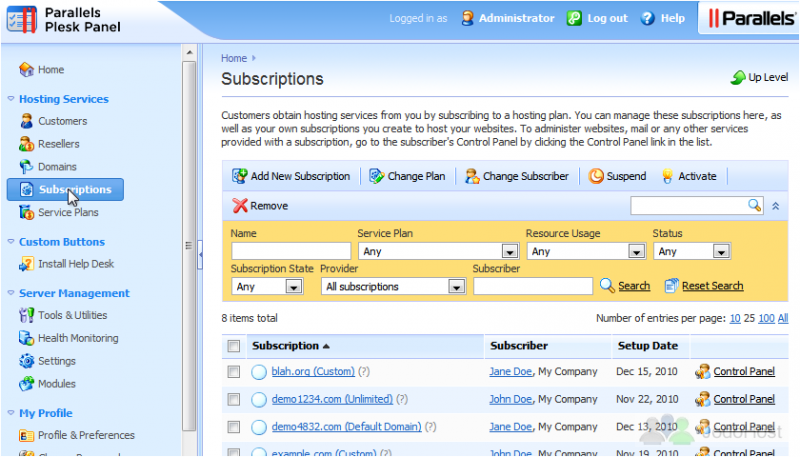This screenshot has width=800, height=457.
Task: Open Domains in the sidebar
Action: (x=57, y=167)
